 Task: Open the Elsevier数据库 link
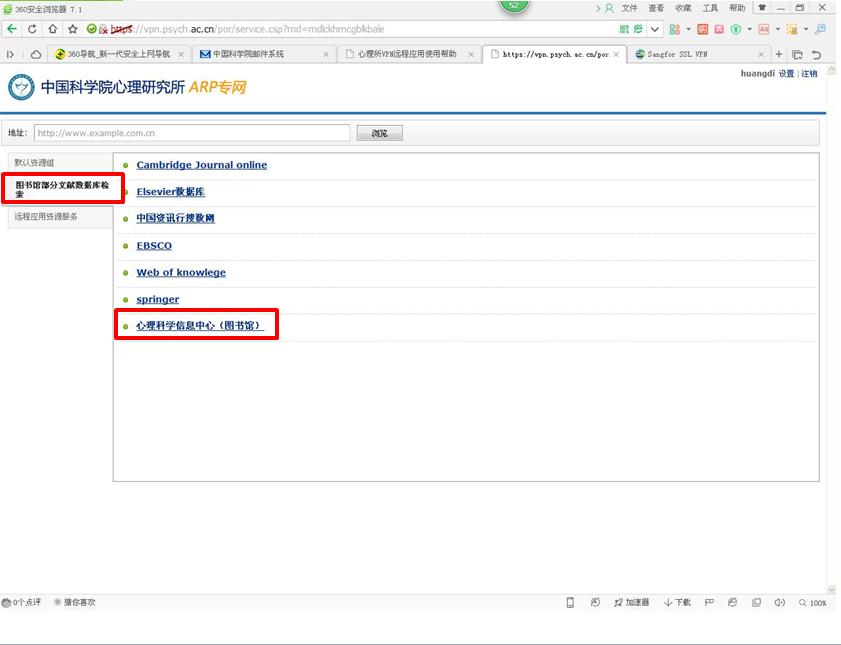(171, 191)
